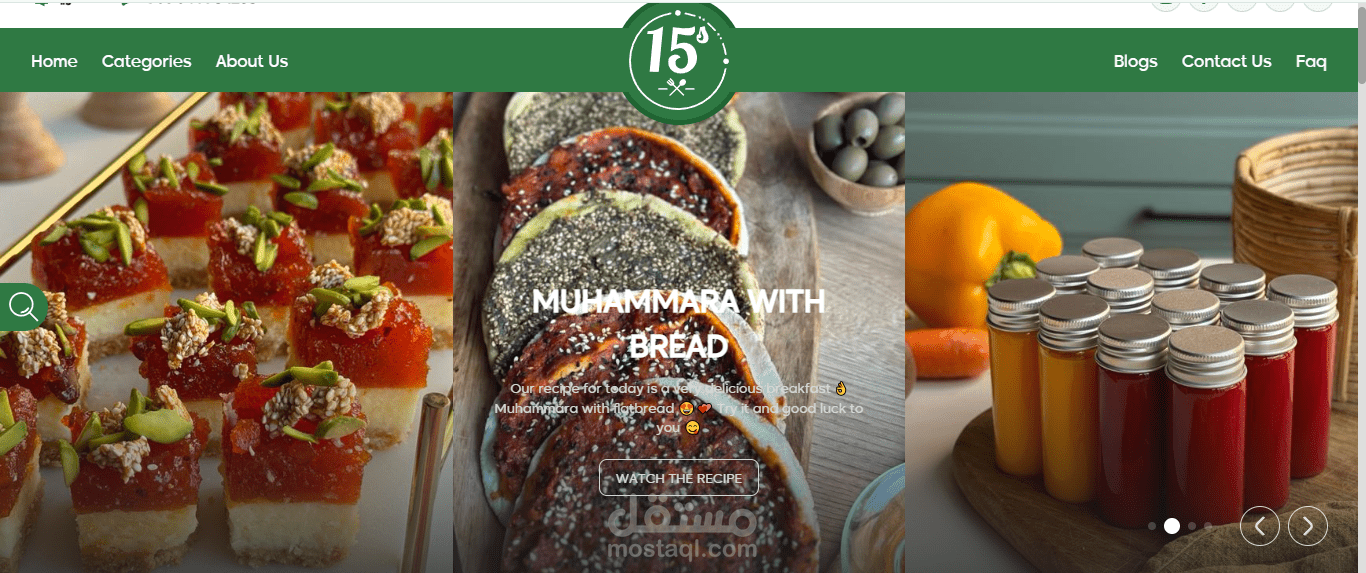Click the mostaql.com watermark
The width and height of the screenshot is (1366, 573).
[682, 532]
